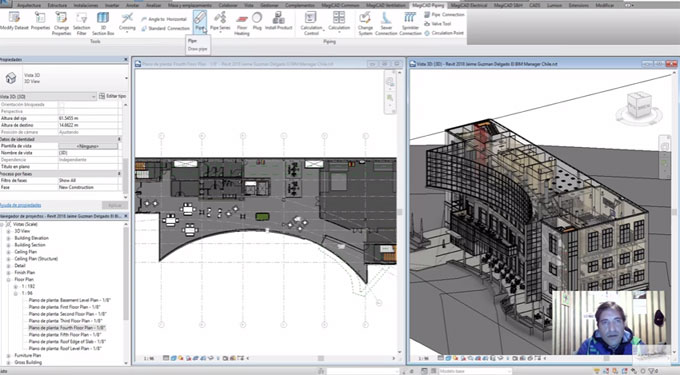Select the Floor Heating tool

tap(242, 24)
